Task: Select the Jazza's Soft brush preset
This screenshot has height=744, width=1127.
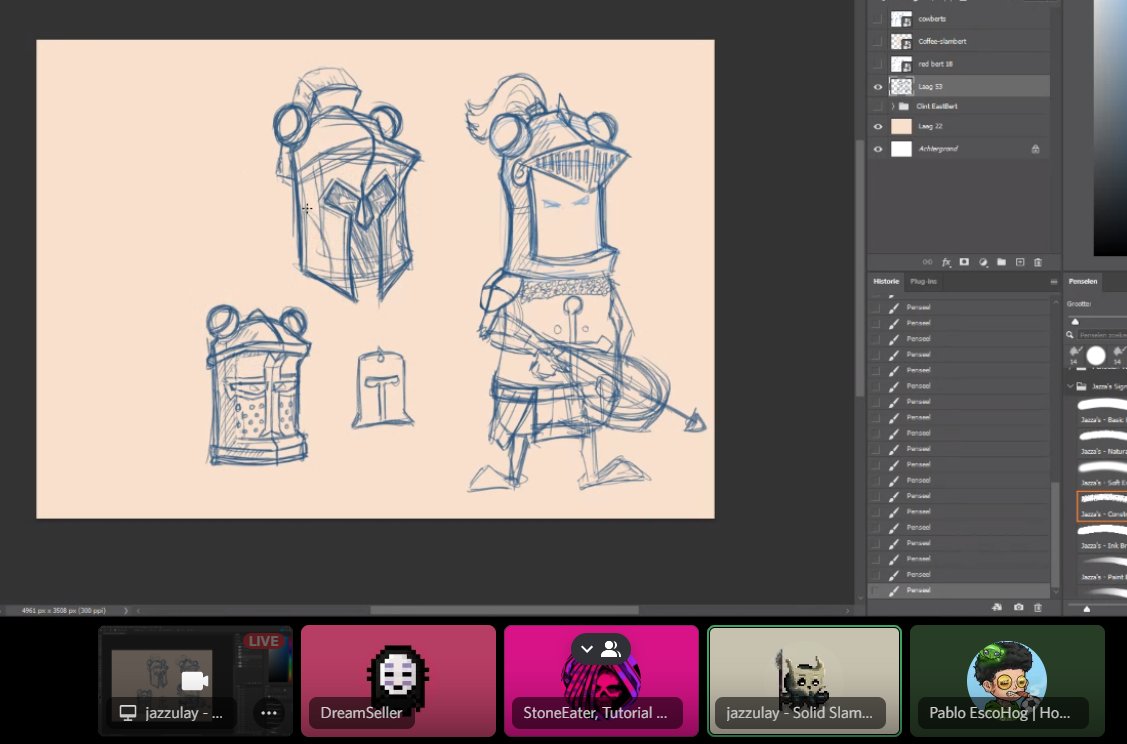Action: [1101, 474]
